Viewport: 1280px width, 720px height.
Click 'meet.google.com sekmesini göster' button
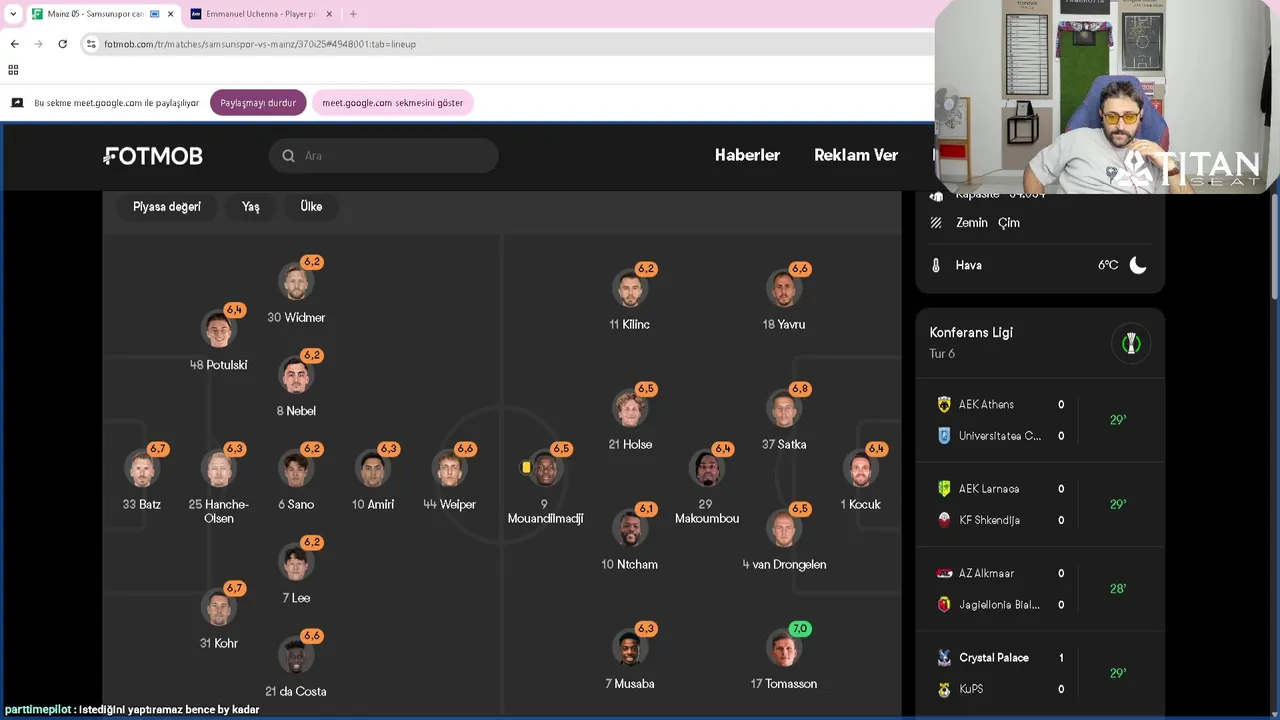point(392,103)
